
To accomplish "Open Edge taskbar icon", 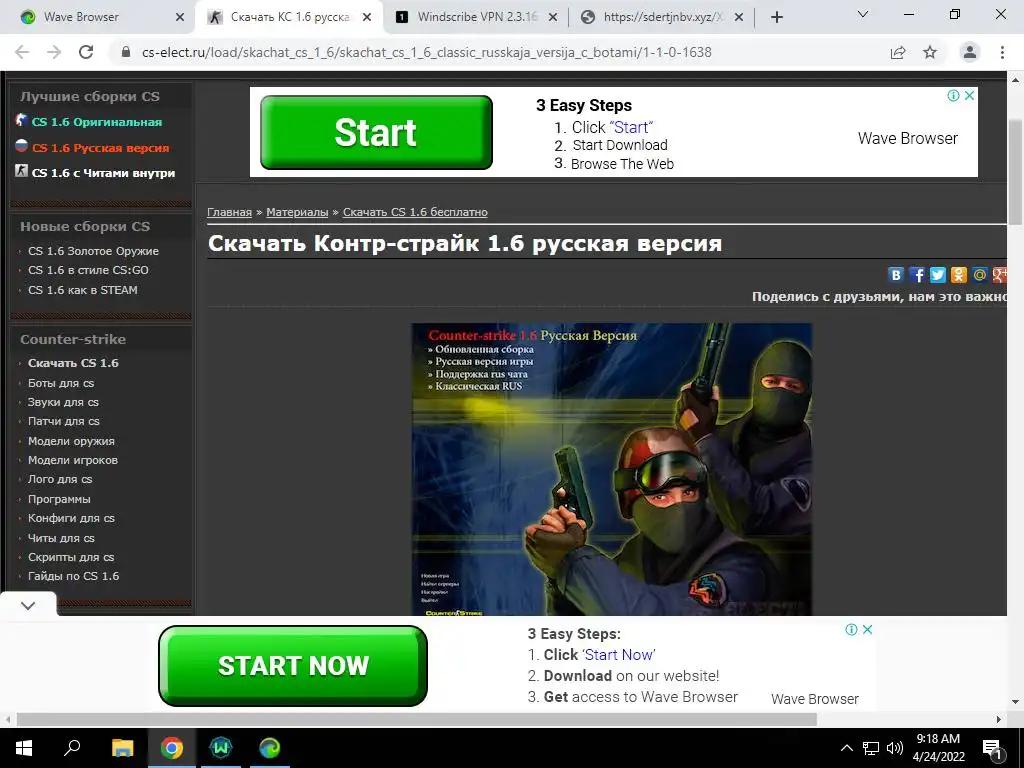I will coord(270,748).
